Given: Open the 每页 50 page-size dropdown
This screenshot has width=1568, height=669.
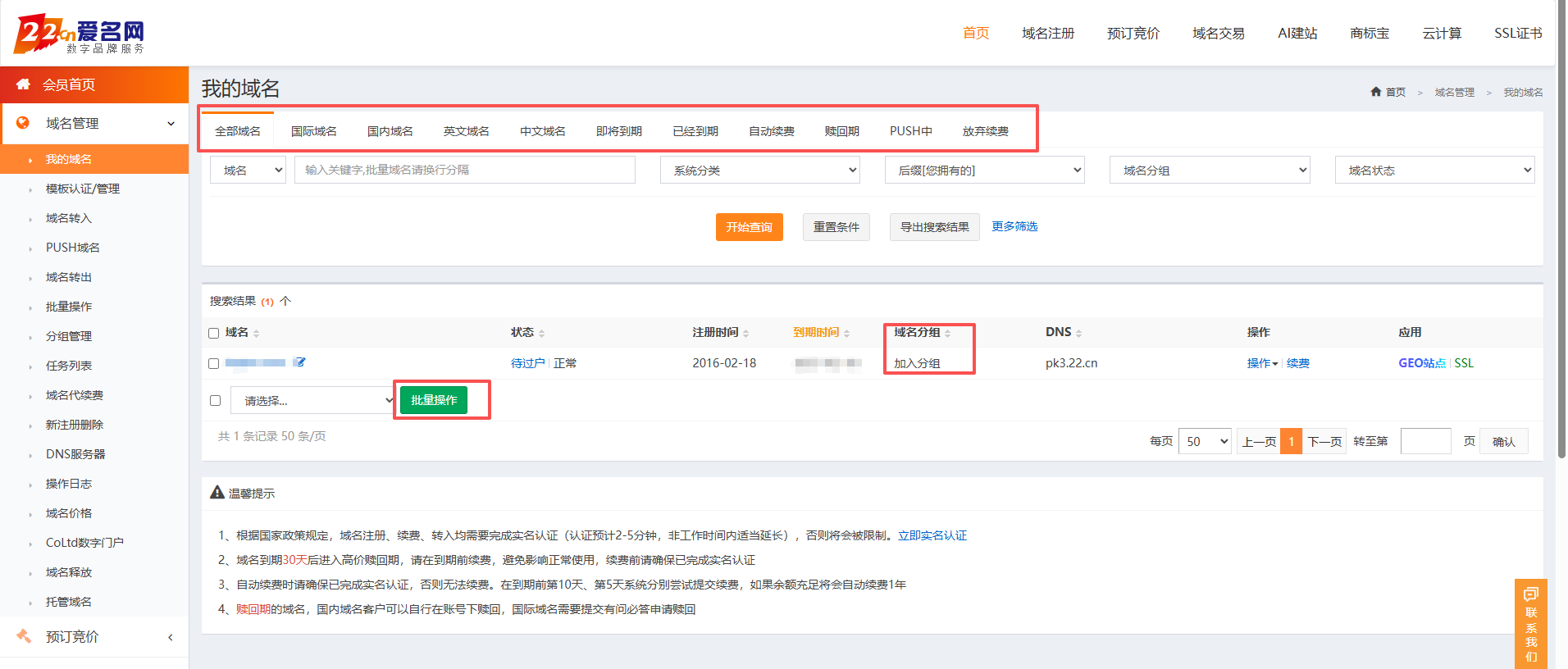Looking at the screenshot, I should tap(1206, 441).
